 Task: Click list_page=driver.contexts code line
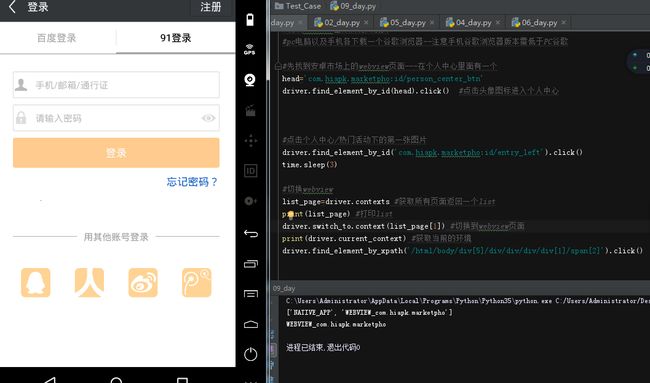[336, 202]
